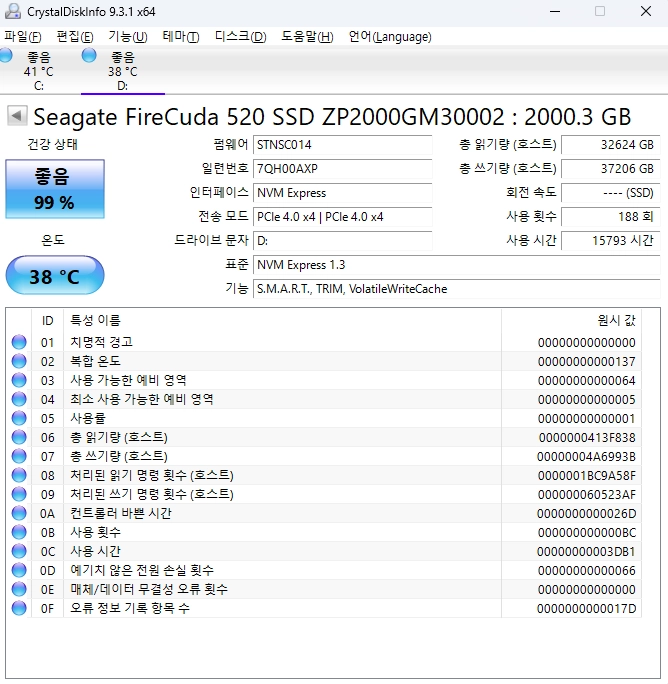Click the 총 읽기량 value 32624 GB
668x684 pixels.
611,145
